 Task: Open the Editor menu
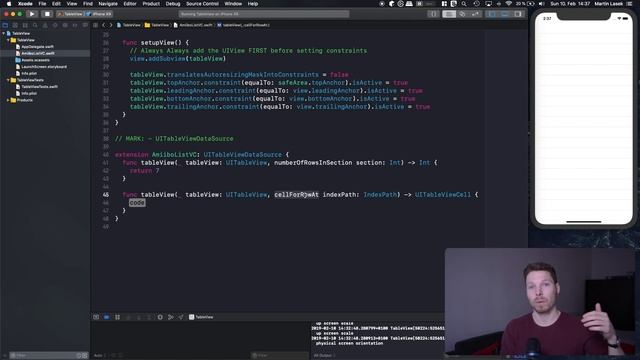(130, 4)
